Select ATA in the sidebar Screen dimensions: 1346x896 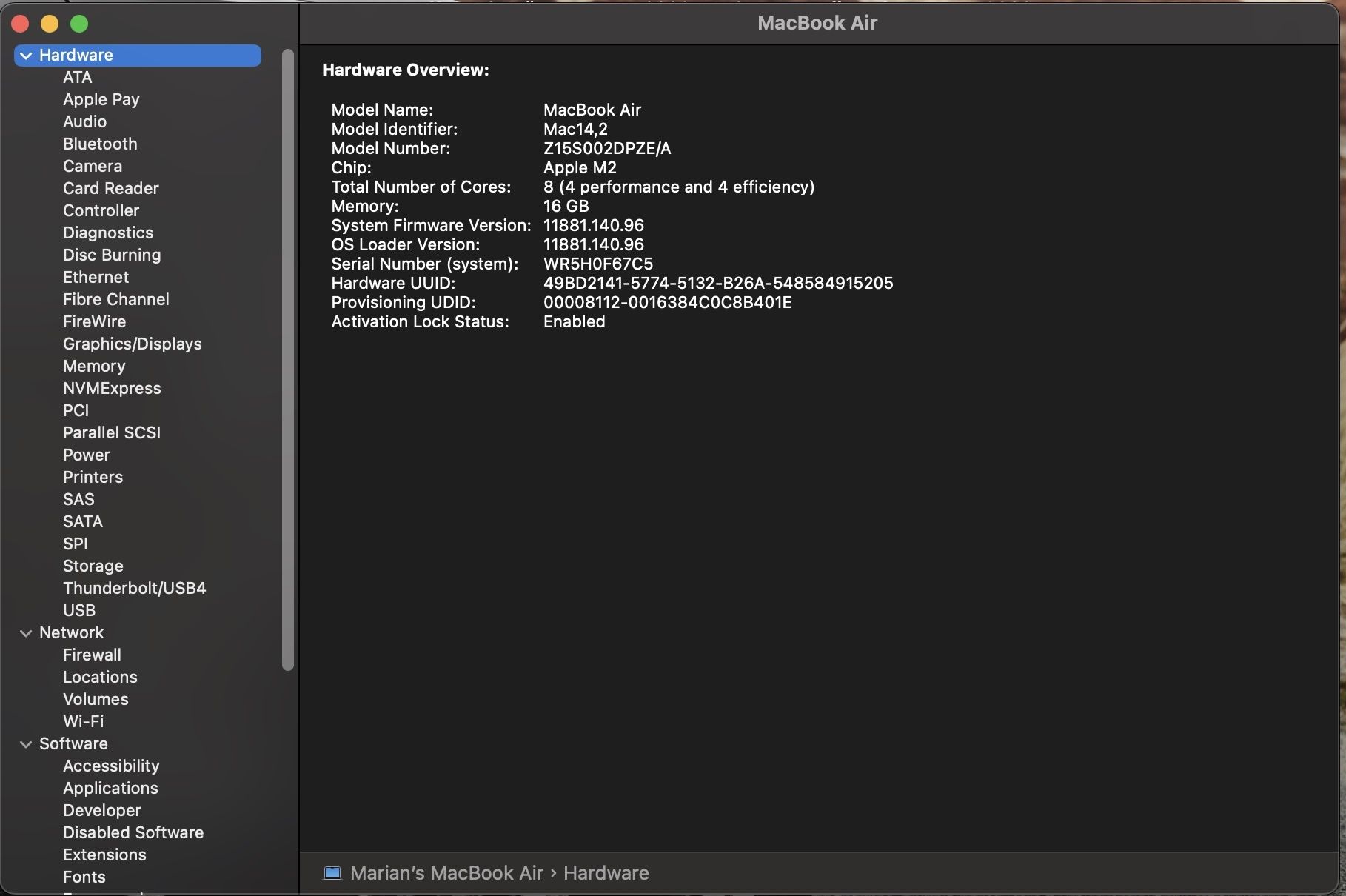point(77,77)
